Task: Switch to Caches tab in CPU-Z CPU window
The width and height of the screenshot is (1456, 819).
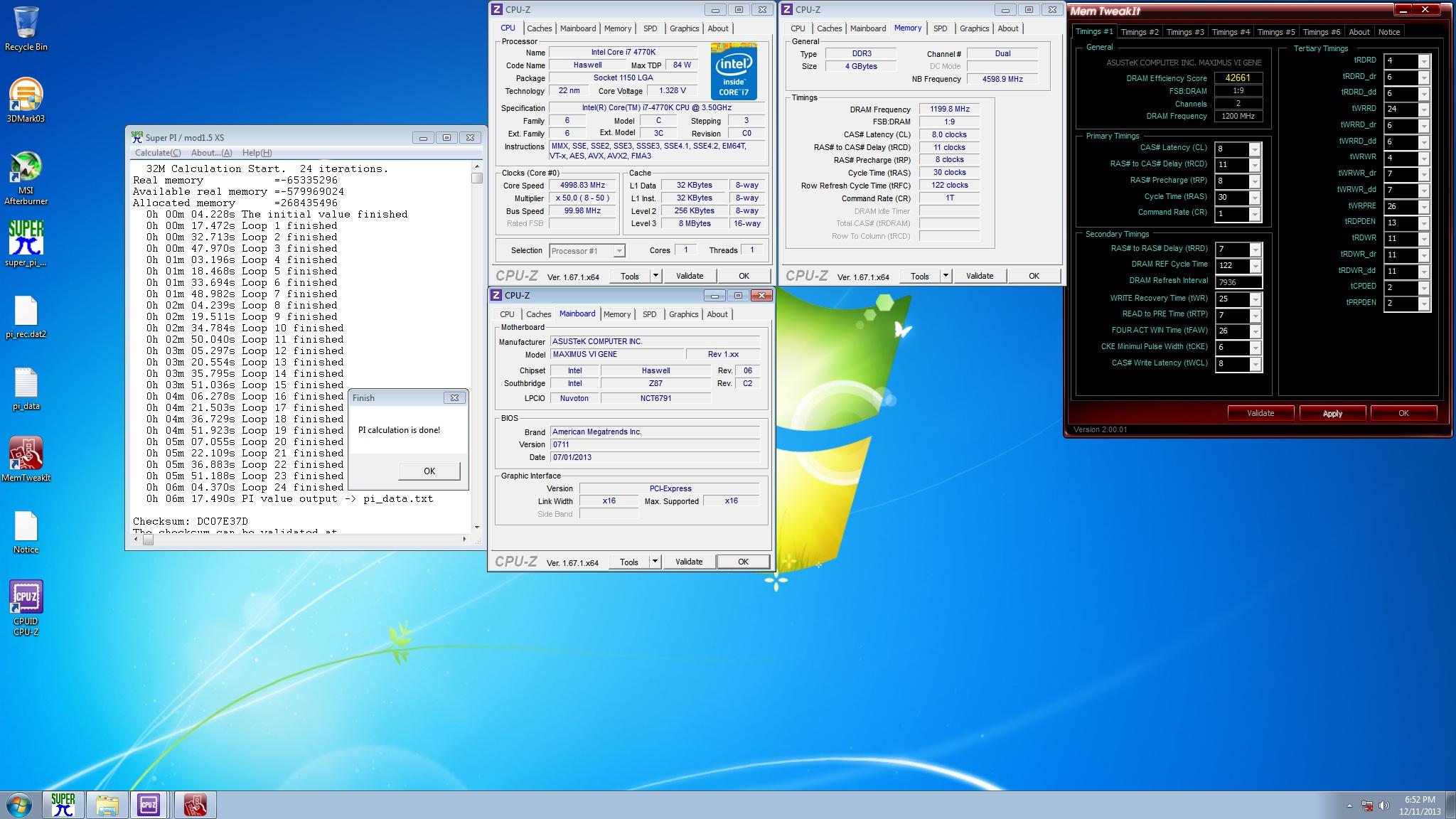Action: (x=539, y=28)
